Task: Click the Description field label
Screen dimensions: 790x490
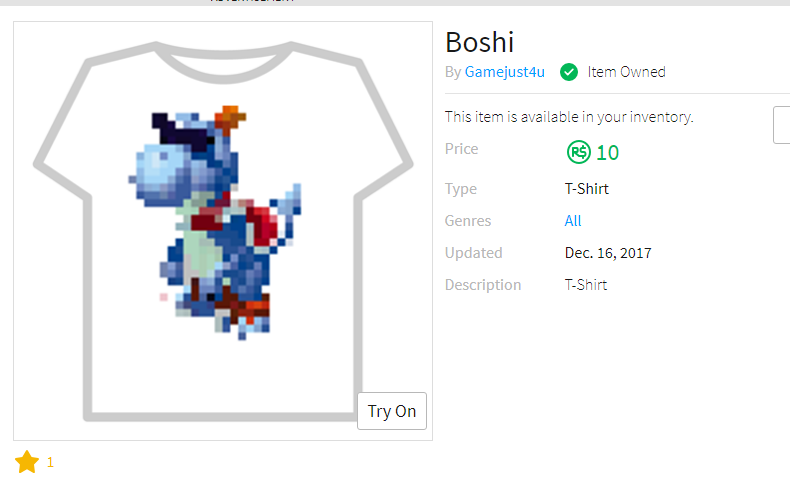Action: (x=483, y=285)
